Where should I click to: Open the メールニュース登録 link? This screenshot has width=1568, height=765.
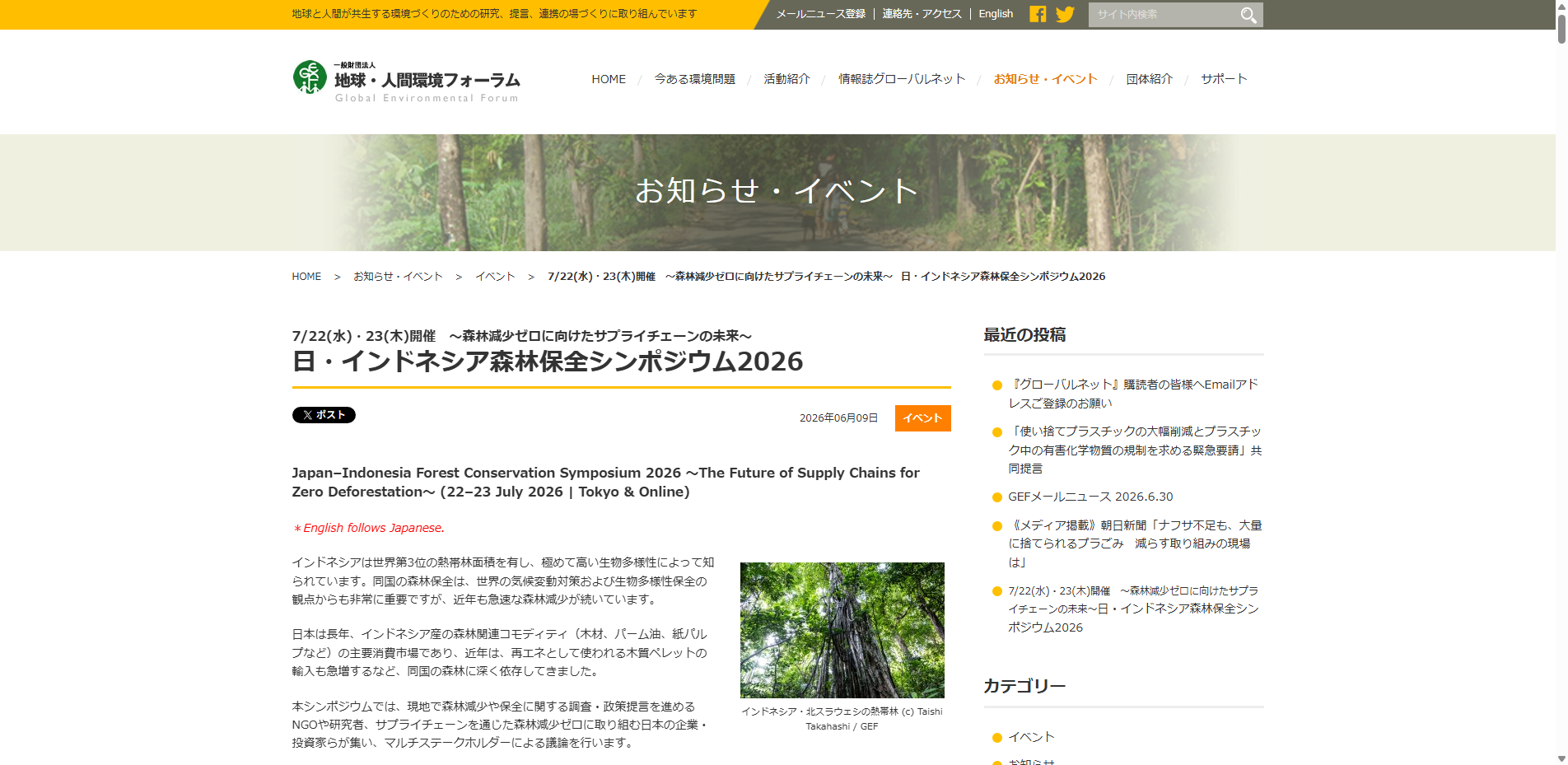820,14
